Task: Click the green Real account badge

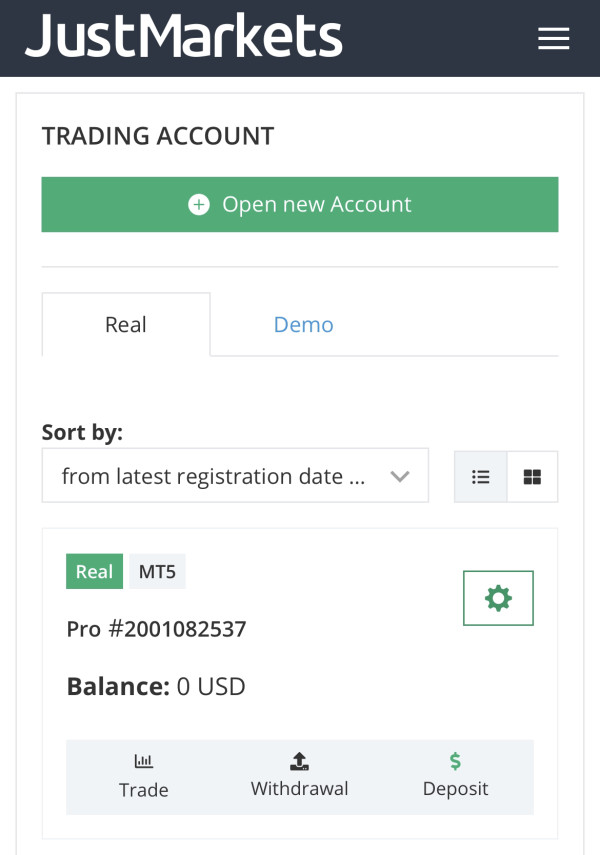Action: pos(94,571)
